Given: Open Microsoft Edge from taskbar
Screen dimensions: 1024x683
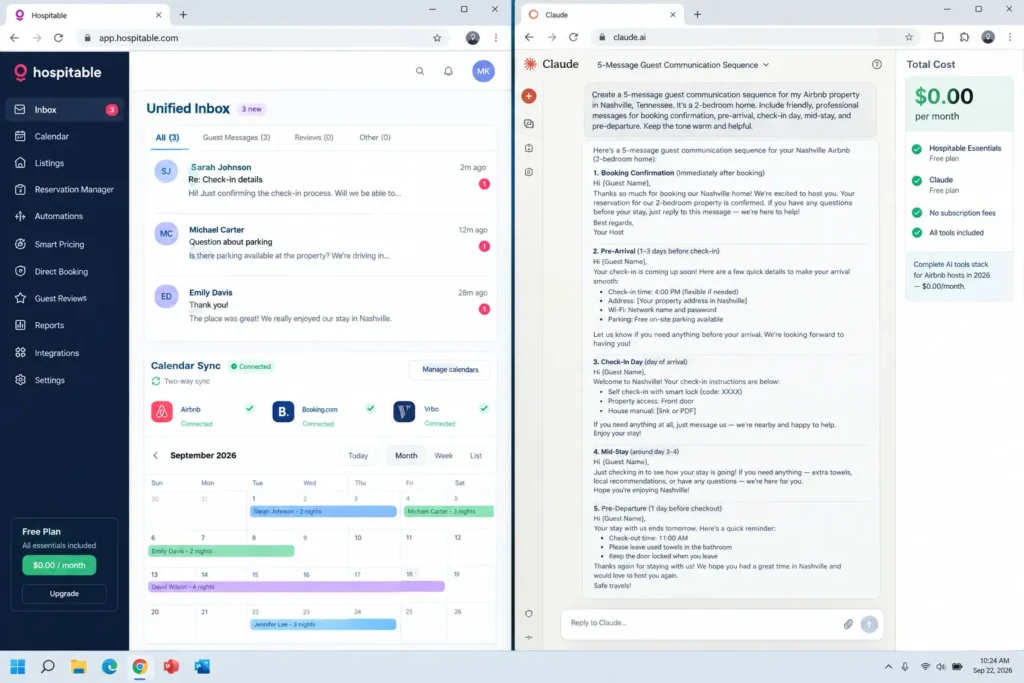Looking at the screenshot, I should [109, 667].
